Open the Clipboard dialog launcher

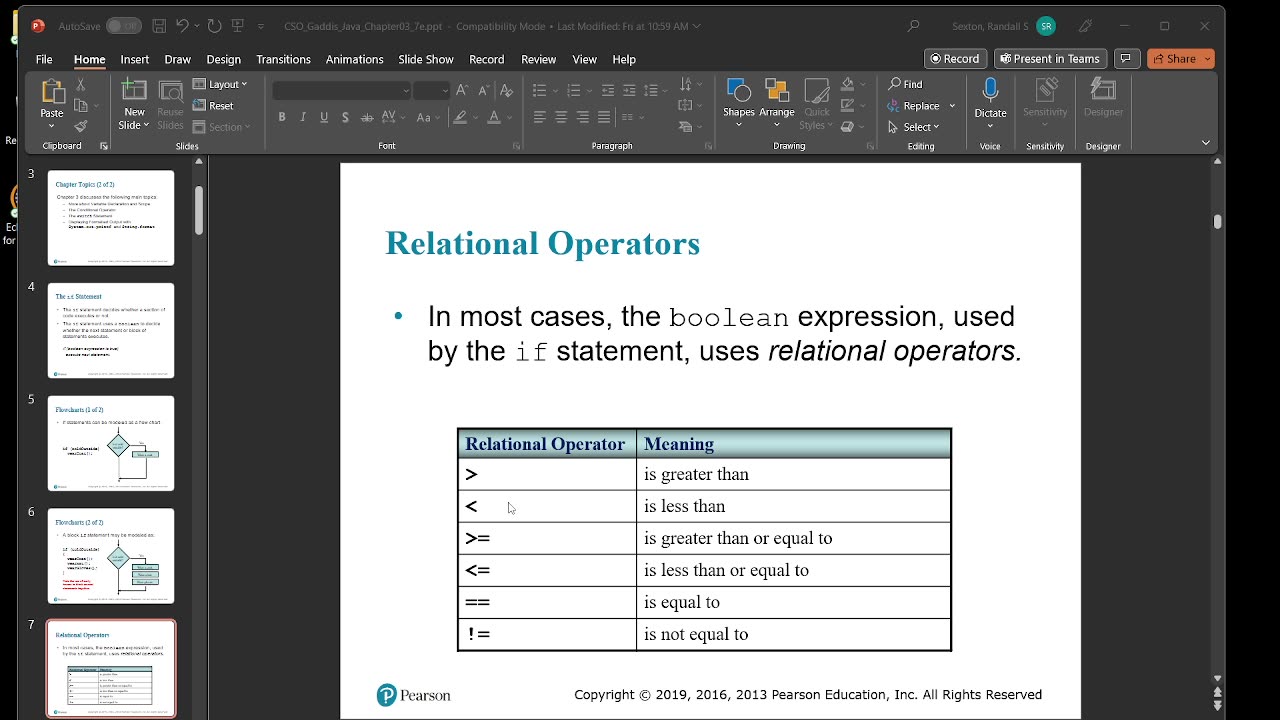(104, 146)
